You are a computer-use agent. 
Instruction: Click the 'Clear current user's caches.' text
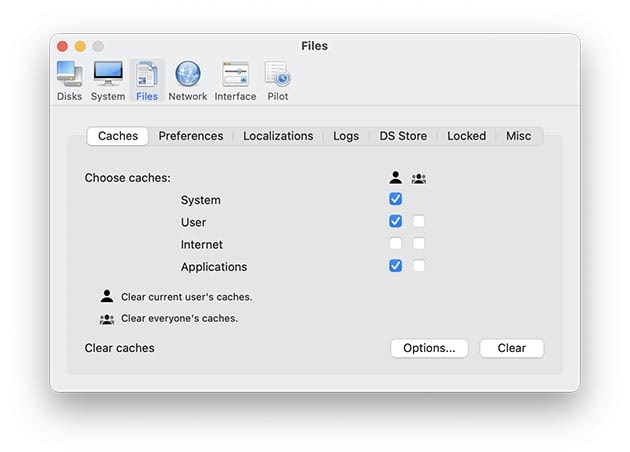tap(186, 297)
